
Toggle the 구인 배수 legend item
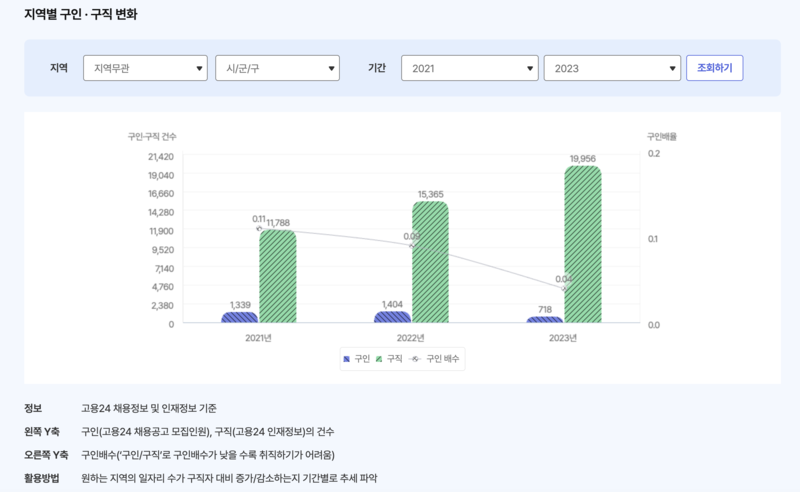pyautogui.click(x=434, y=359)
